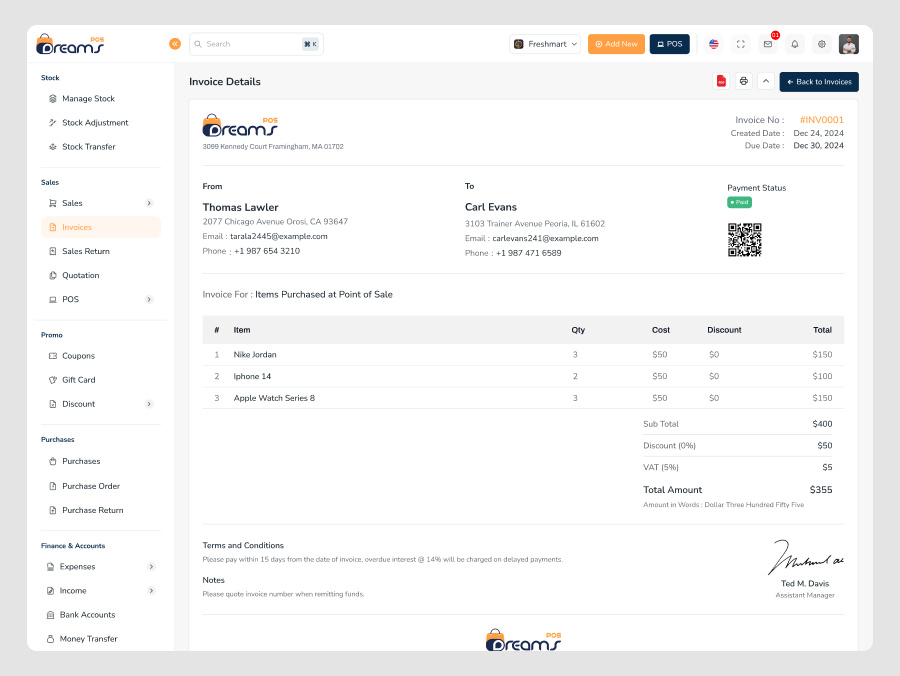Image resolution: width=900 pixels, height=676 pixels.
Task: Expand Discount submenu chevron
Action: click(x=149, y=404)
